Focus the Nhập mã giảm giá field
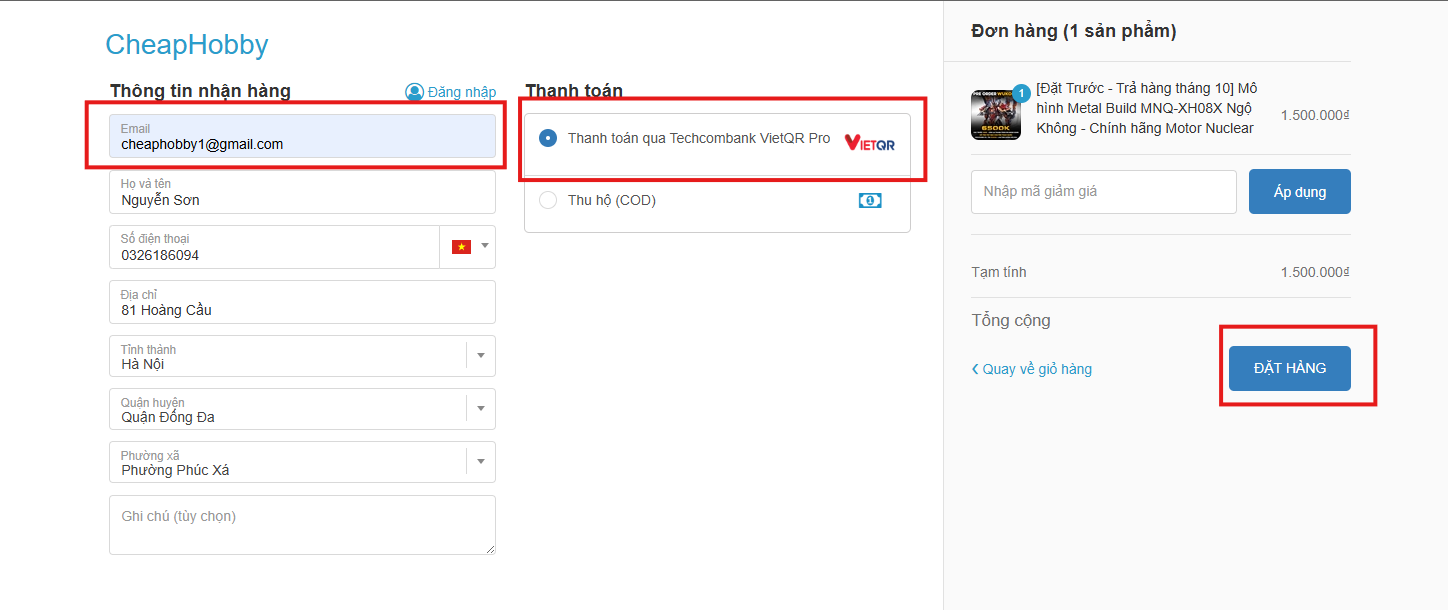The image size is (1448, 610). pyautogui.click(x=1103, y=192)
